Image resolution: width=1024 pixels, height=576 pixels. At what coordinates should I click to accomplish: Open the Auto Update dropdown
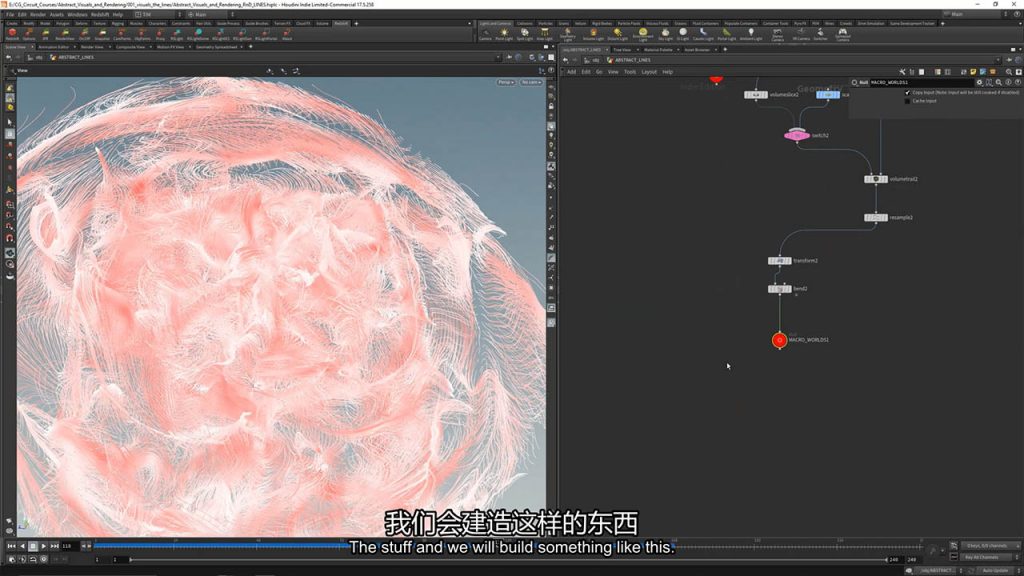[996, 571]
